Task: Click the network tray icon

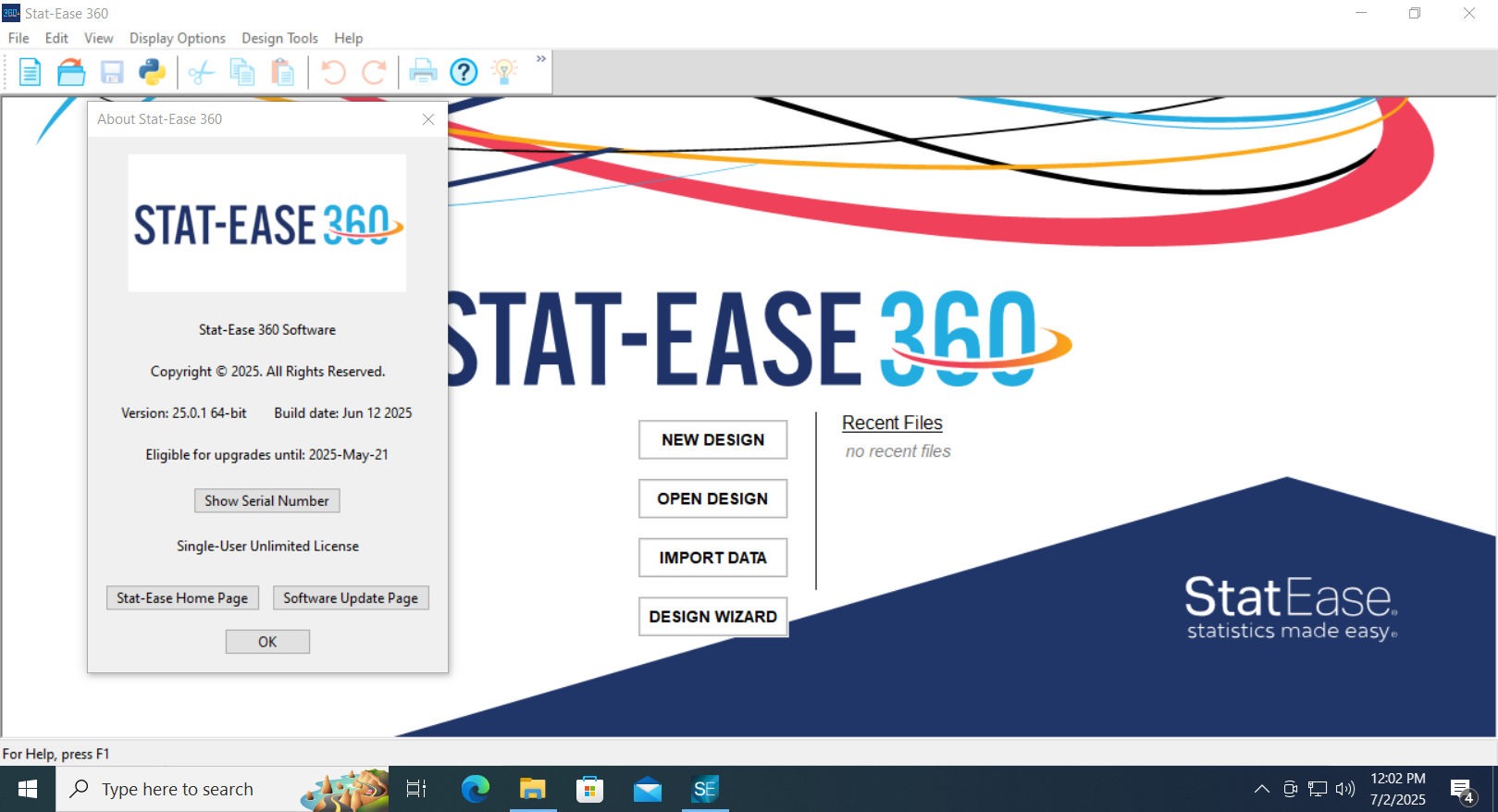Action: pos(1318,789)
